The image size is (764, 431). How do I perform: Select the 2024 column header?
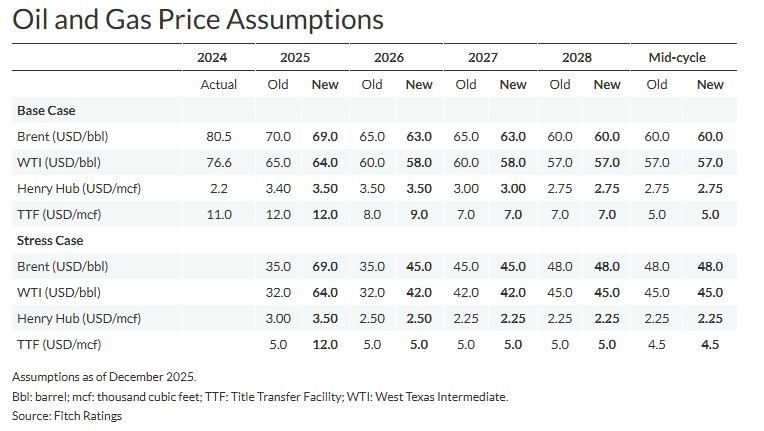pos(219,58)
